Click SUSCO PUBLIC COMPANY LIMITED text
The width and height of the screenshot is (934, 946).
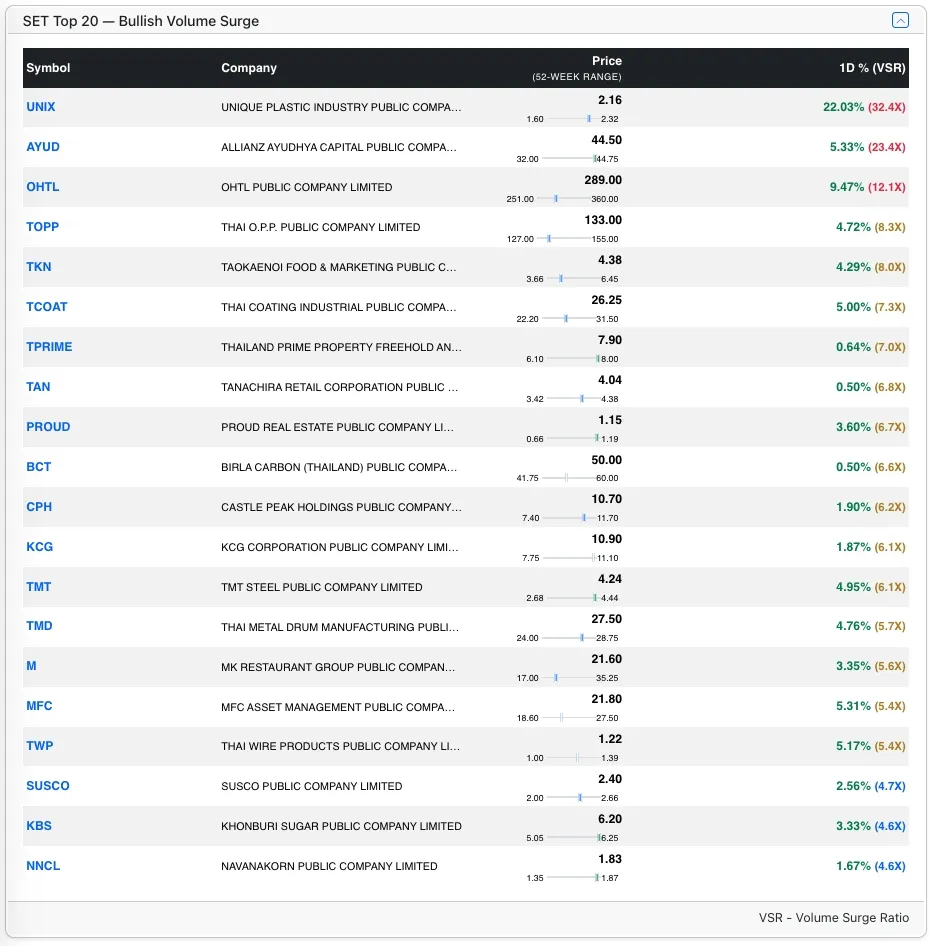[x=311, y=786]
